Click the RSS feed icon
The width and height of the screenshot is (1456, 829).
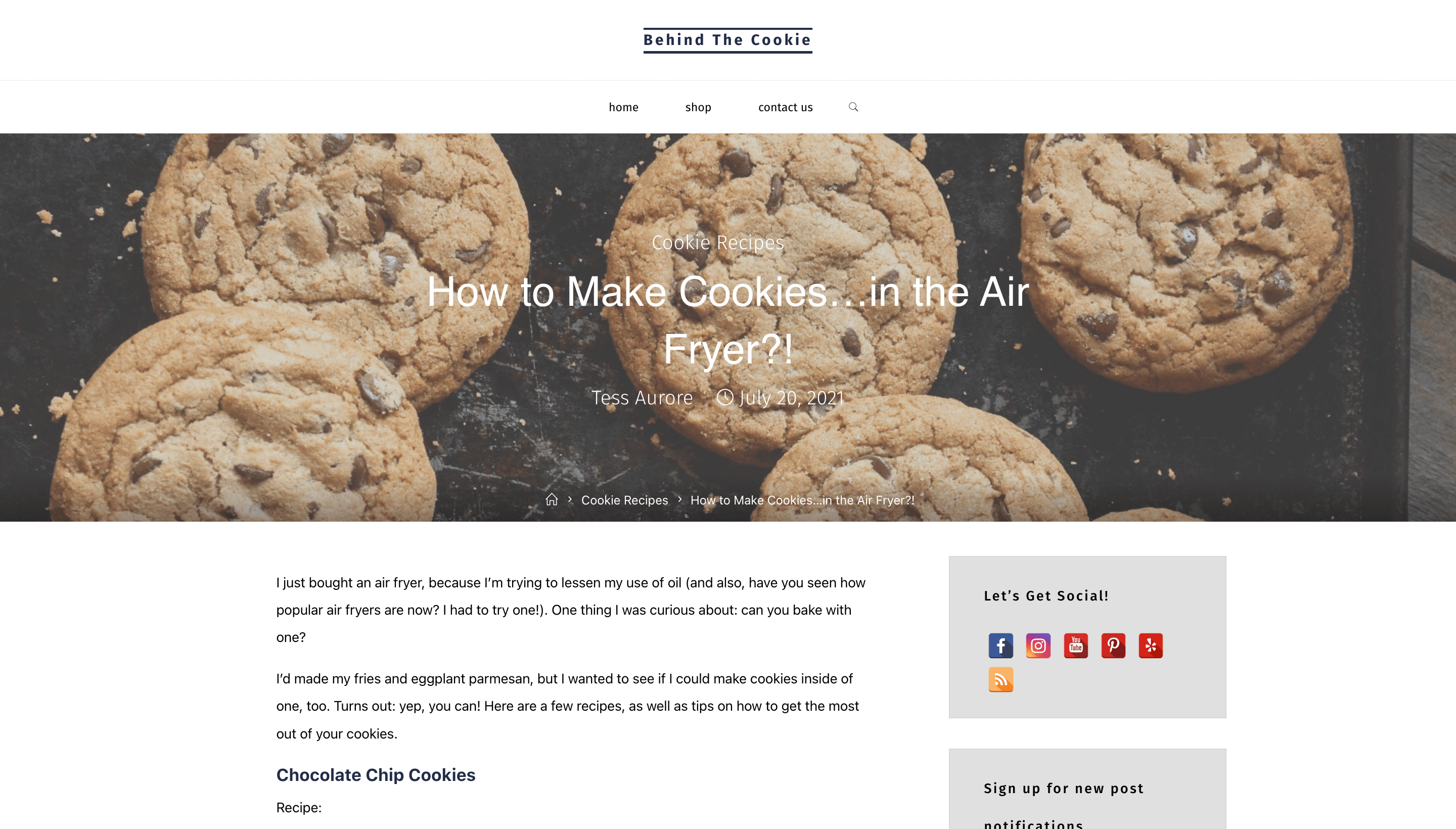(1000, 679)
